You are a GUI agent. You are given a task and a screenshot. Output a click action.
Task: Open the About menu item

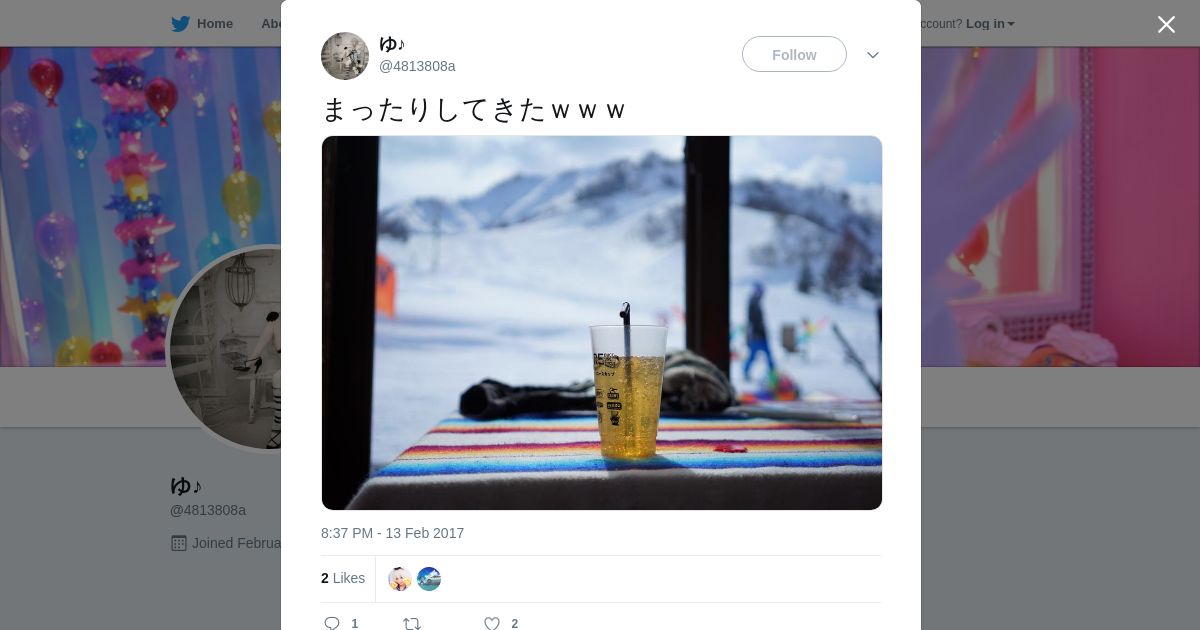270,24
